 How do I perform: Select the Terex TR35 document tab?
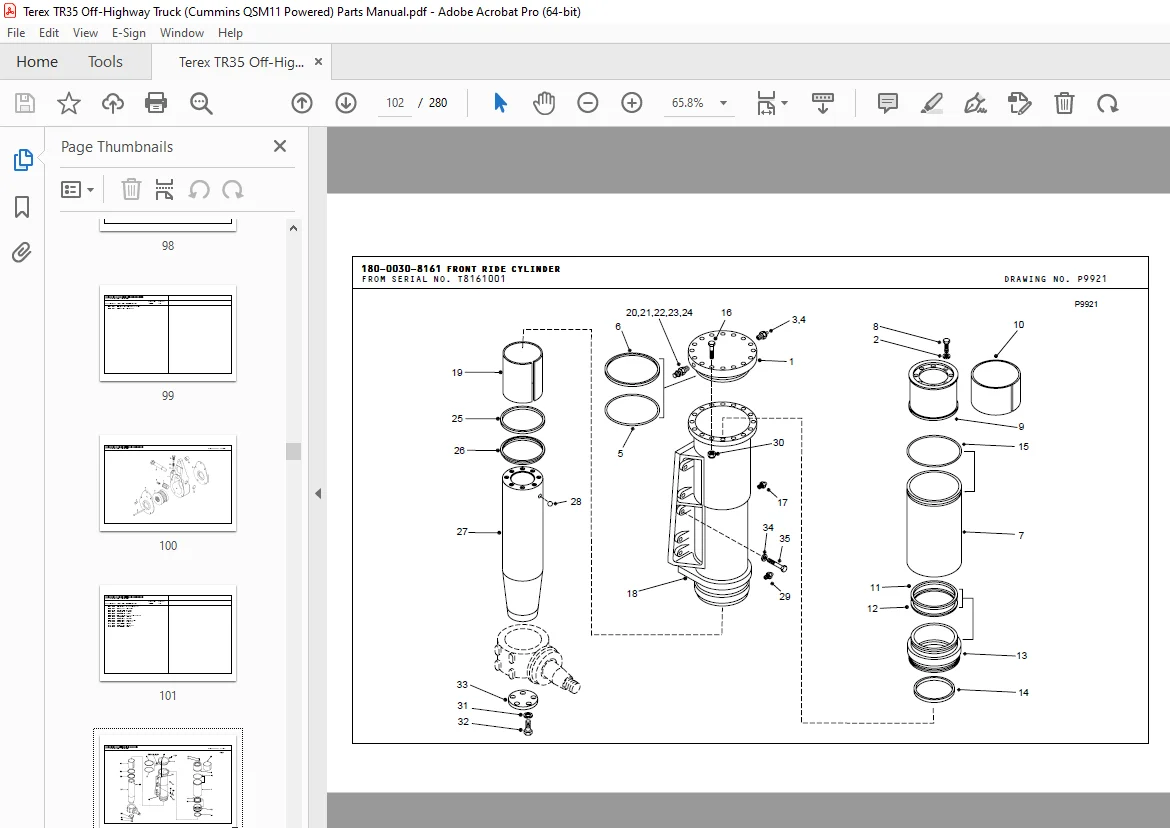pos(241,62)
